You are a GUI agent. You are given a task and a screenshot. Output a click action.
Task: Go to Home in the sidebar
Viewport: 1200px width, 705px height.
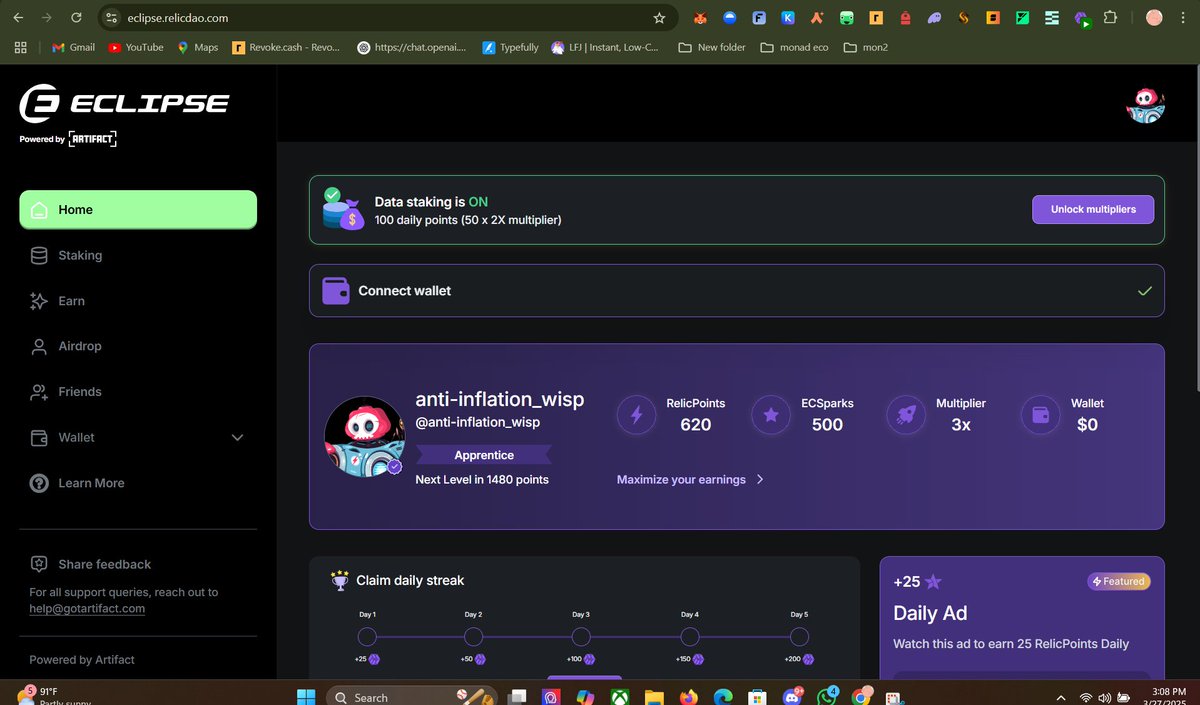[x=138, y=210]
